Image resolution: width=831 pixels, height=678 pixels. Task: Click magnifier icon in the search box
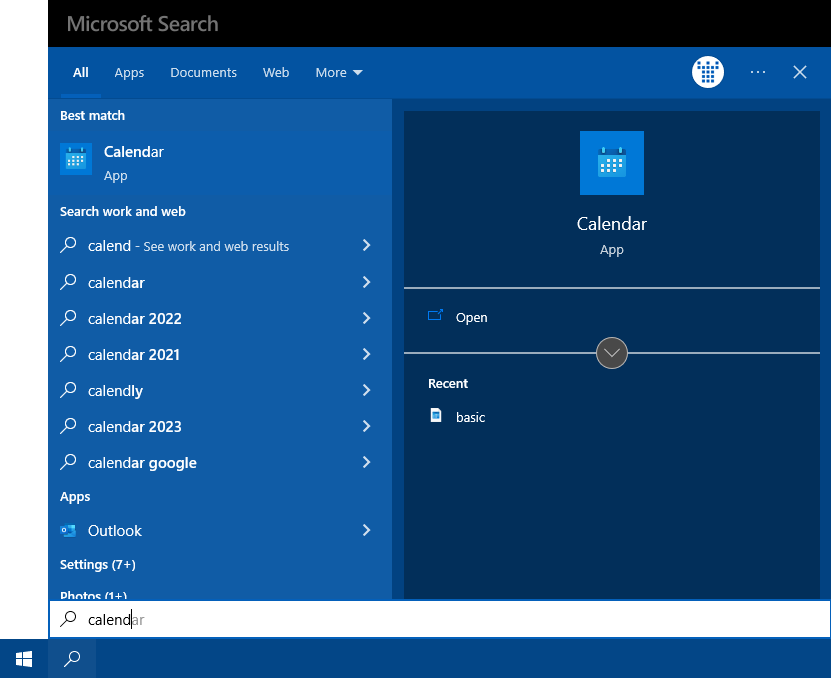(x=68, y=619)
